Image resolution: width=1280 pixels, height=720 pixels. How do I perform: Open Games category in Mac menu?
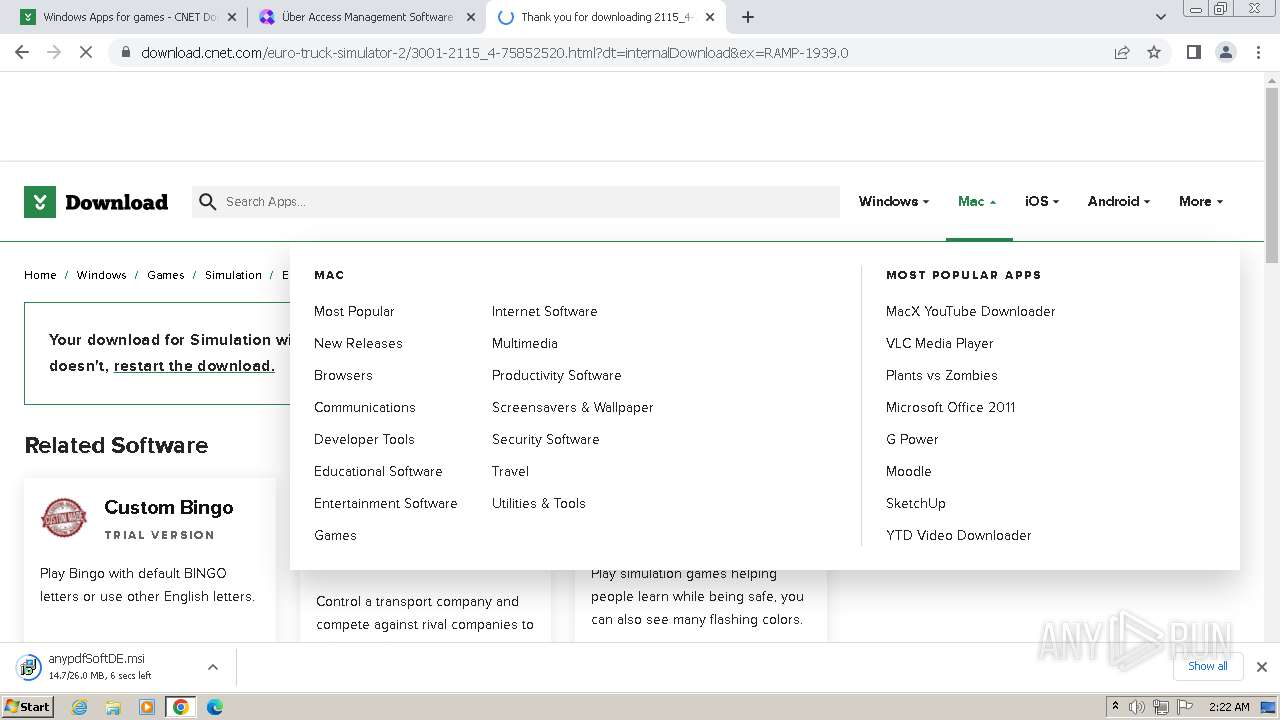point(335,535)
